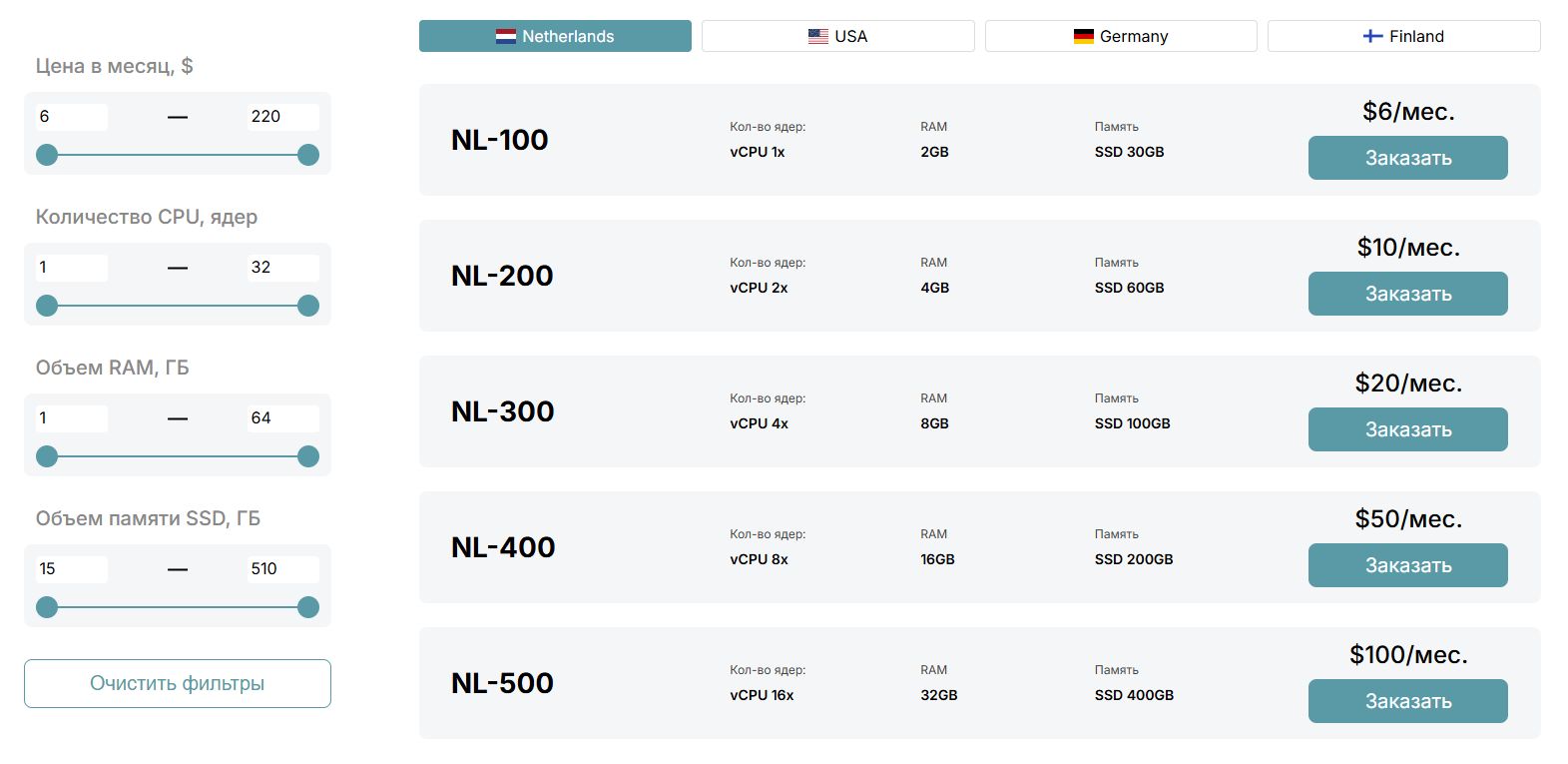This screenshot has height=764, width=1568.
Task: Focus the maximum price field showing 220
Action: [283, 117]
